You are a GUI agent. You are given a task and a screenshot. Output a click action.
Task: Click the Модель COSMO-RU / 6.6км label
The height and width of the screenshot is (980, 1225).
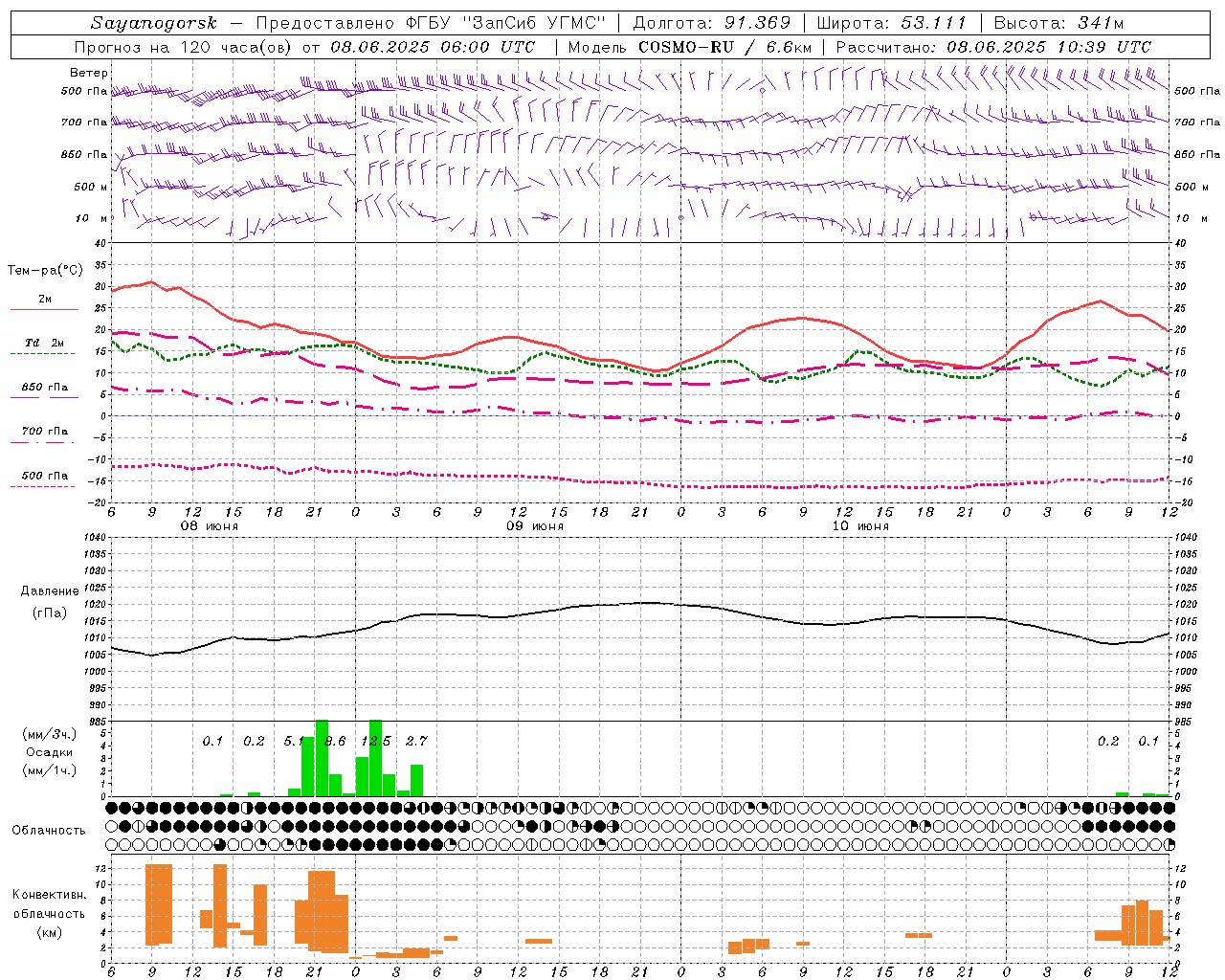pos(690,47)
